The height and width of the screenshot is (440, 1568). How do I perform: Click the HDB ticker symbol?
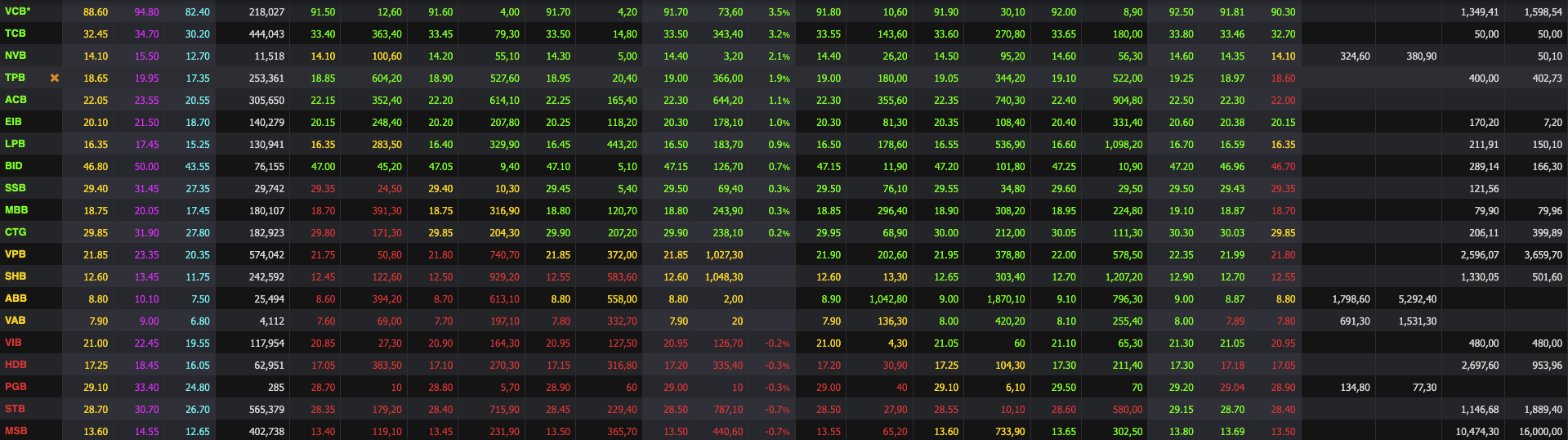[x=16, y=365]
